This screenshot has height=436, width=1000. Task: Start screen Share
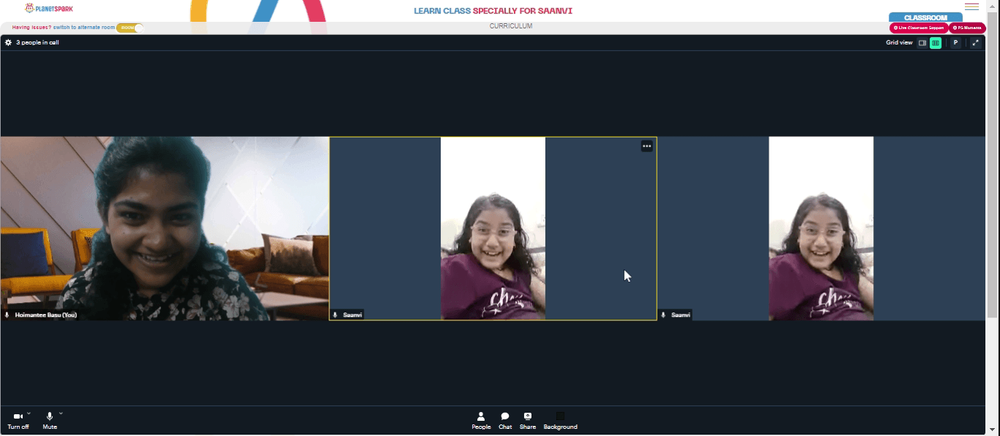click(527, 421)
